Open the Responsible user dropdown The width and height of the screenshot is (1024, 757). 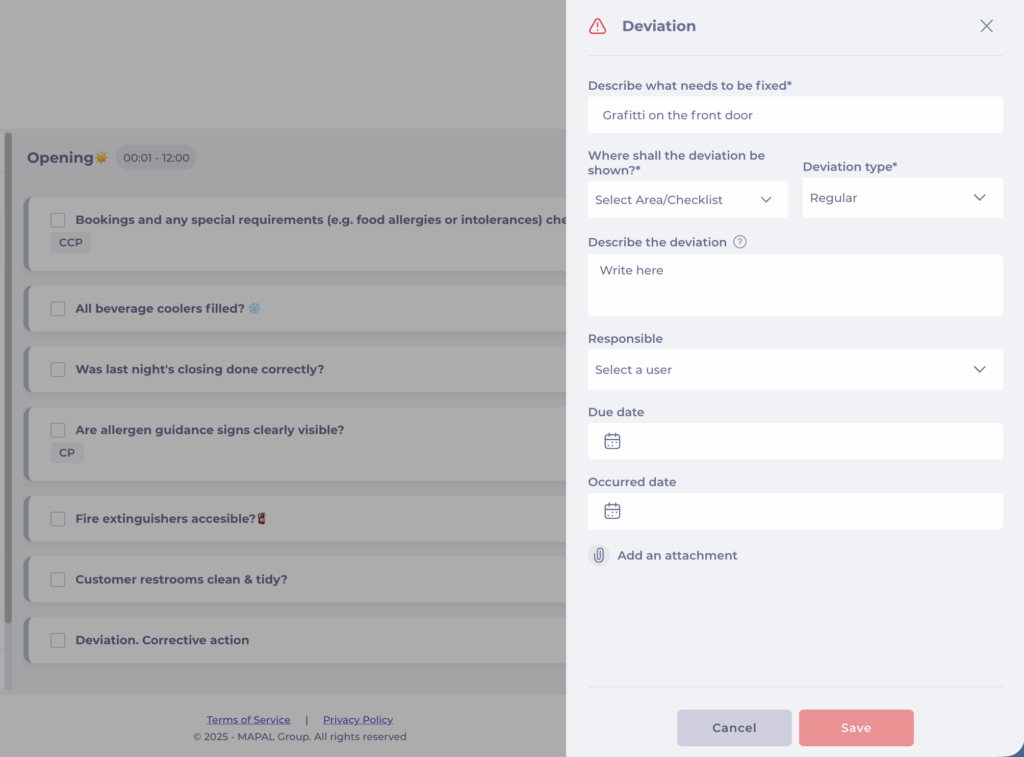coord(794,370)
